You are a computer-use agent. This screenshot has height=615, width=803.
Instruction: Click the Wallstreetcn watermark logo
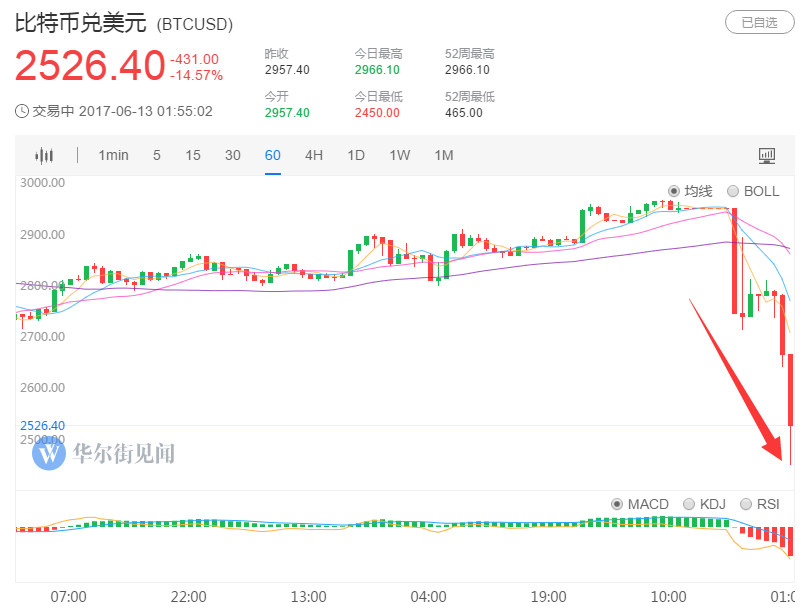tap(49, 454)
